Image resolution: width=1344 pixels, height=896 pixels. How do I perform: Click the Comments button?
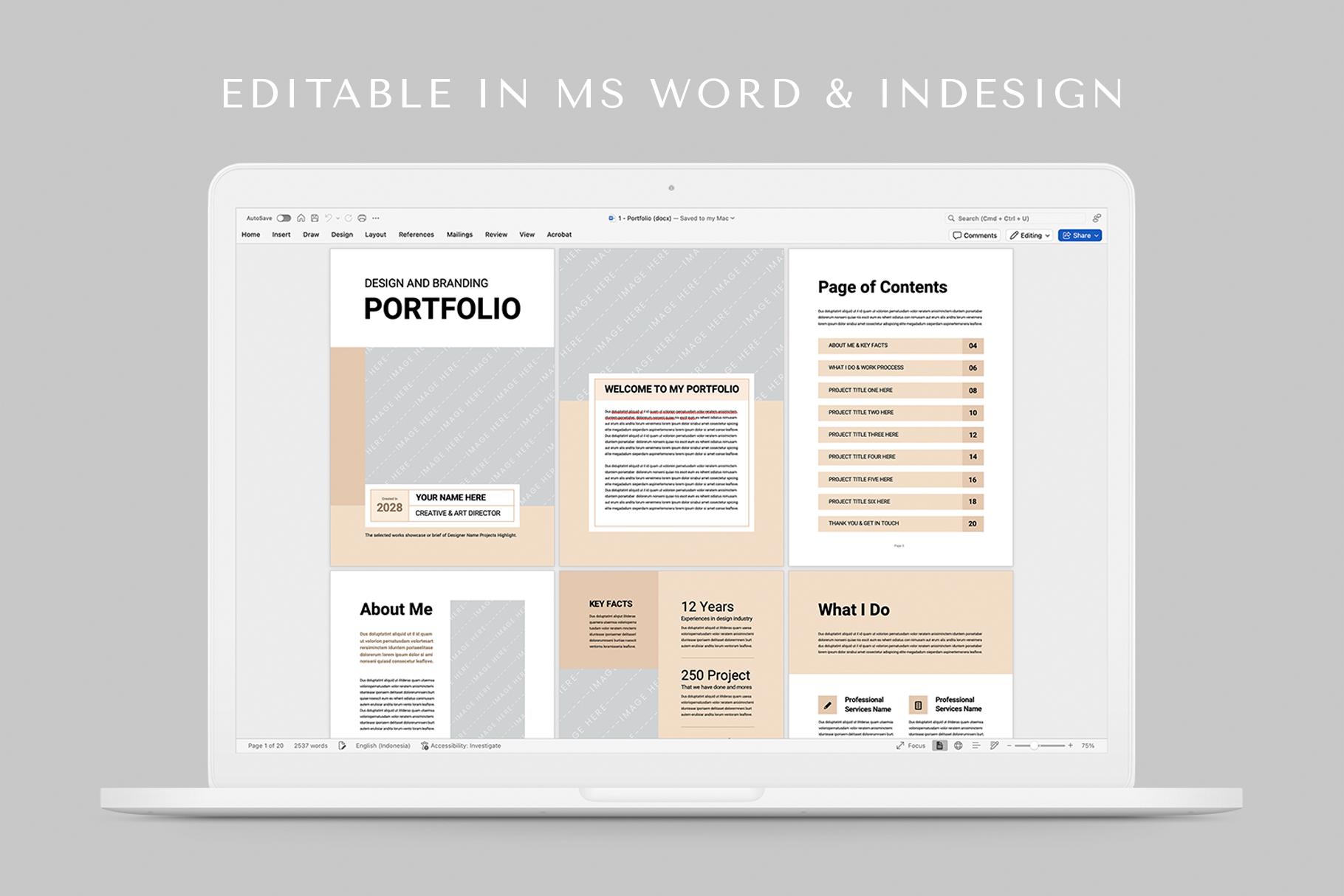(975, 235)
